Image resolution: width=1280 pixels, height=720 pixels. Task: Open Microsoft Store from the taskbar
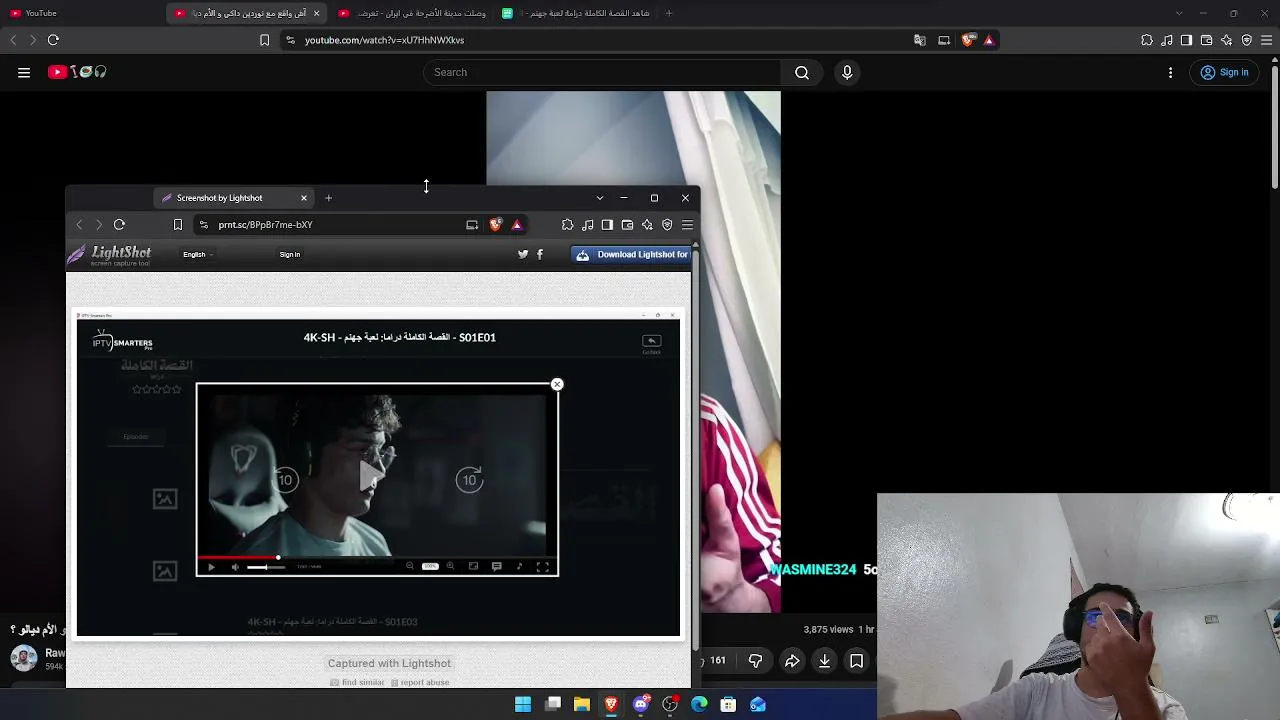729,705
